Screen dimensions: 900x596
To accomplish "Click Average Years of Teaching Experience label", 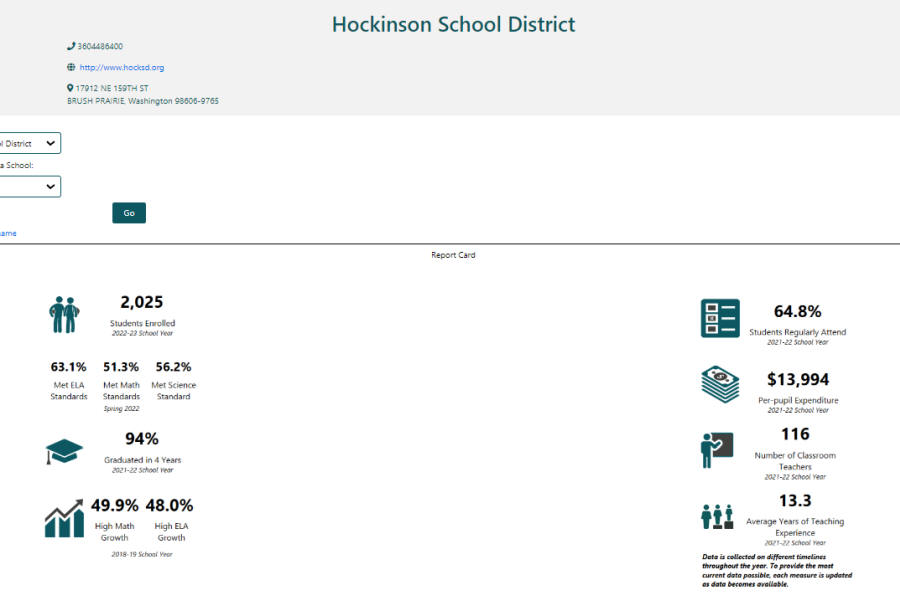I will pos(795,527).
